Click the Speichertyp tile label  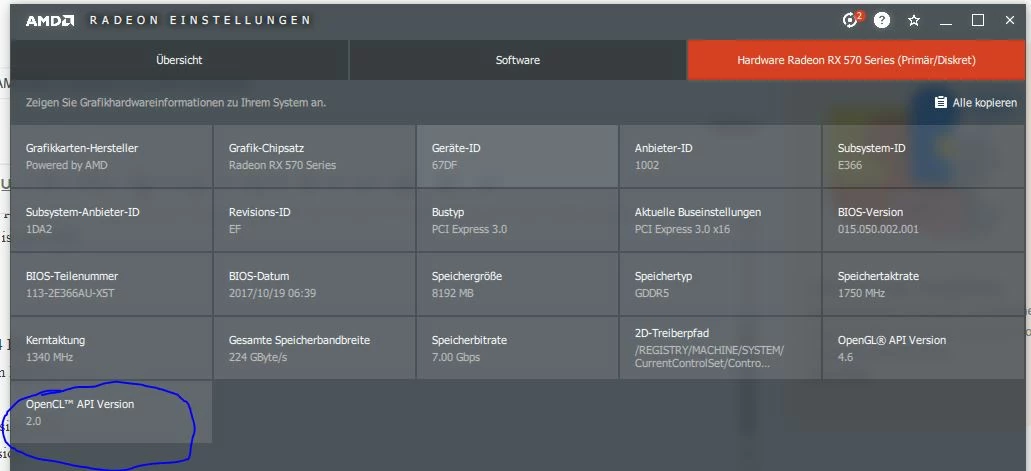pyautogui.click(x=663, y=276)
